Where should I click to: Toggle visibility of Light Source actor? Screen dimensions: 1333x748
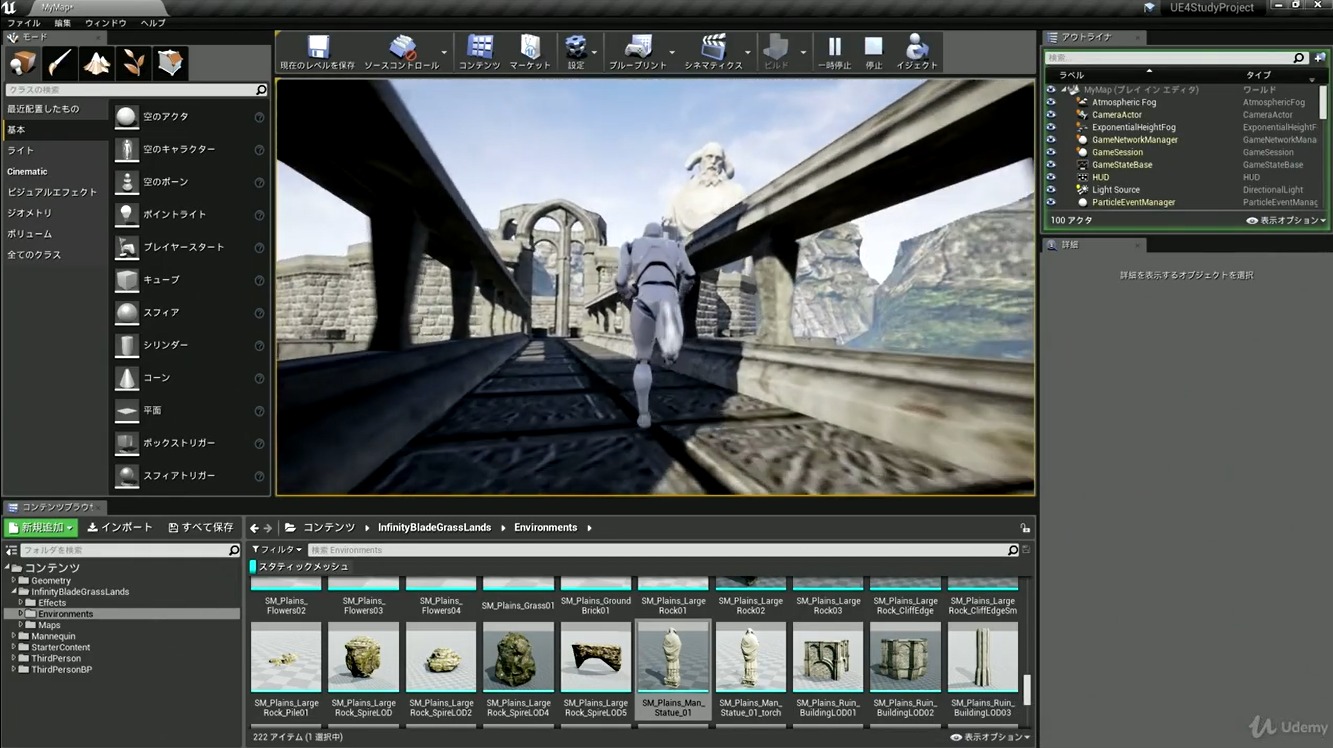(1051, 190)
